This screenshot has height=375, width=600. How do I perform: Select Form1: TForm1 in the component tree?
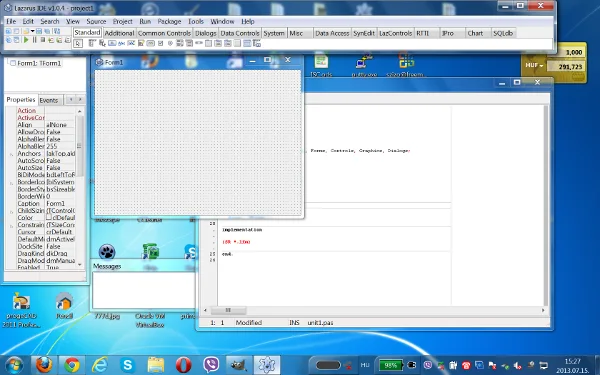(39, 63)
